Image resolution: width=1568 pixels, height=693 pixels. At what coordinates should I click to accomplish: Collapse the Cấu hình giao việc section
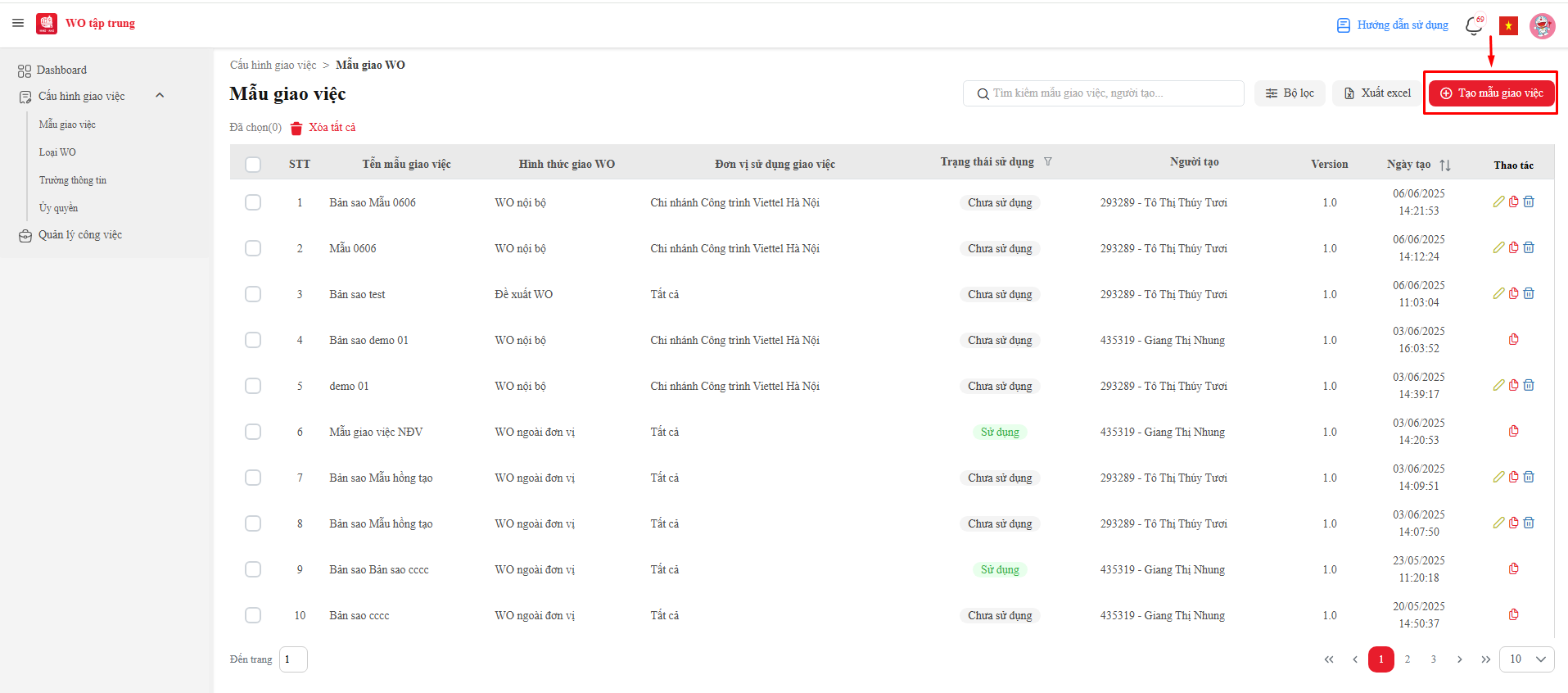(x=160, y=96)
